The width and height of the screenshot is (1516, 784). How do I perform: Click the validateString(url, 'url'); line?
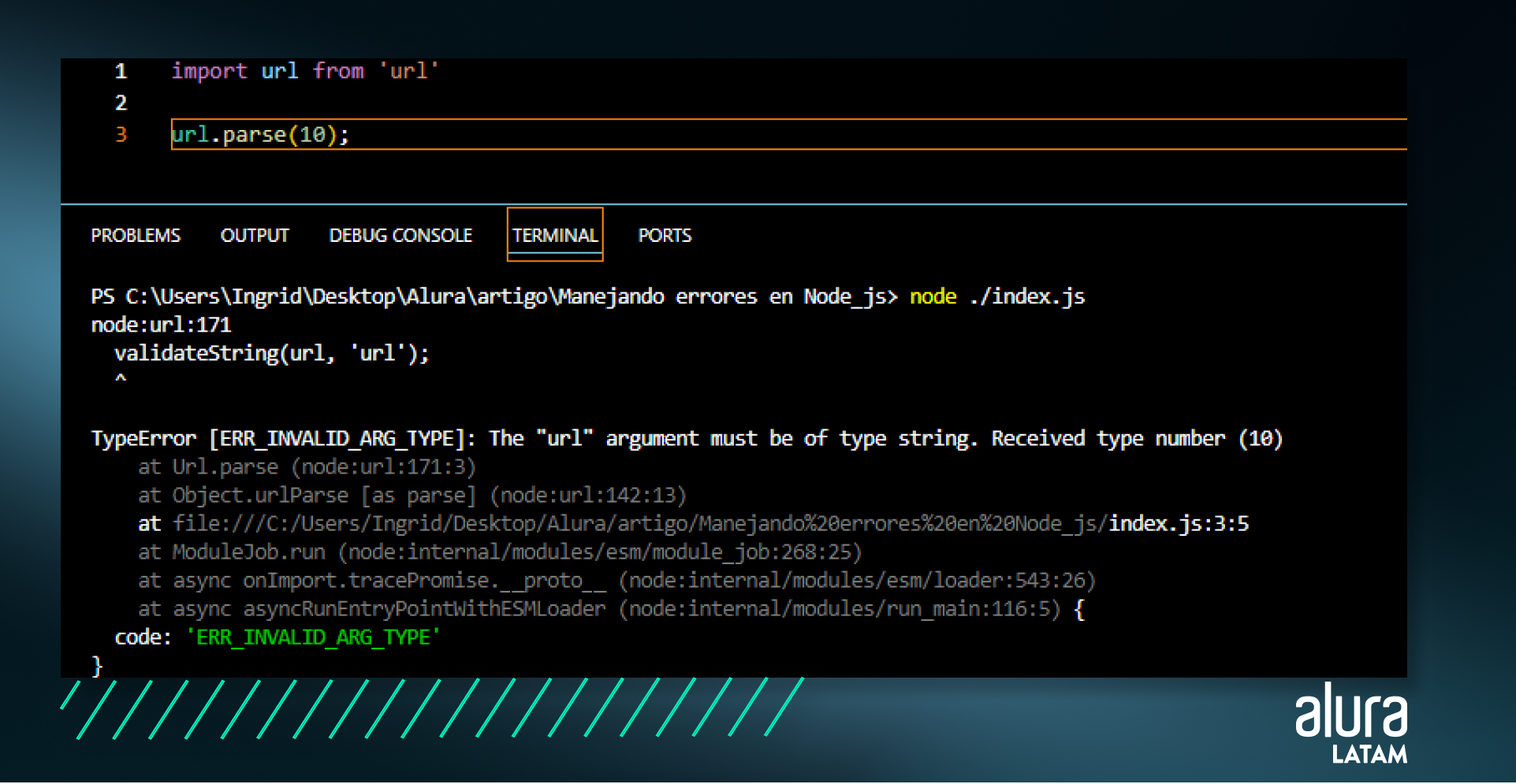272,354
